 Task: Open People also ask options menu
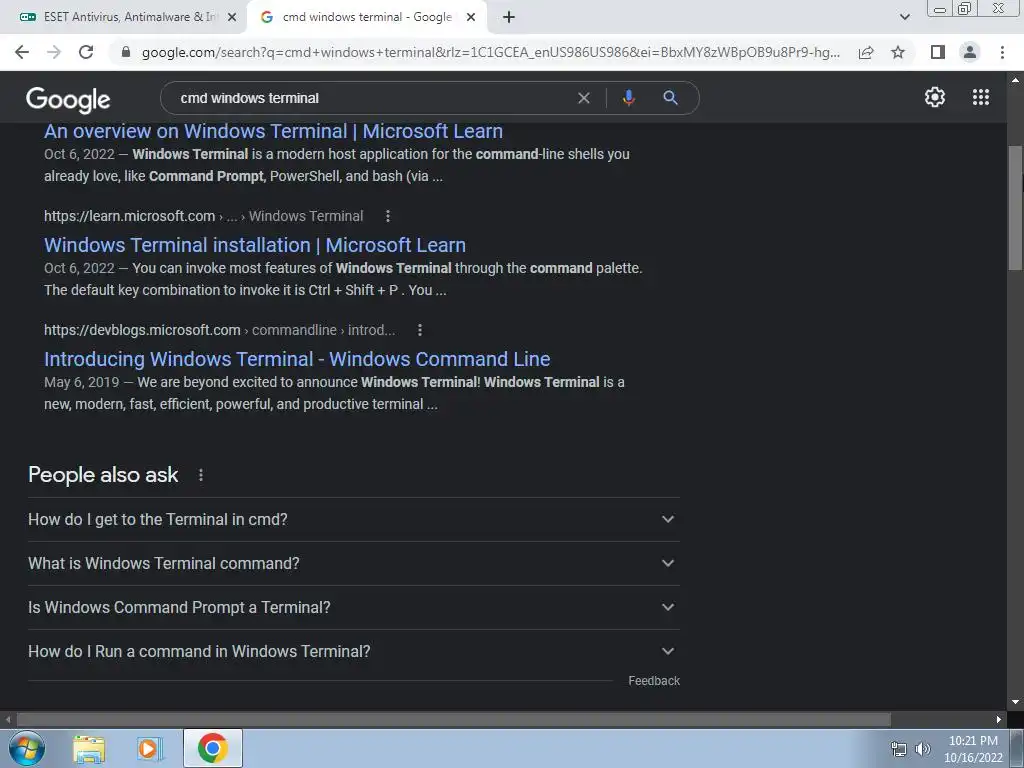[x=200, y=475]
